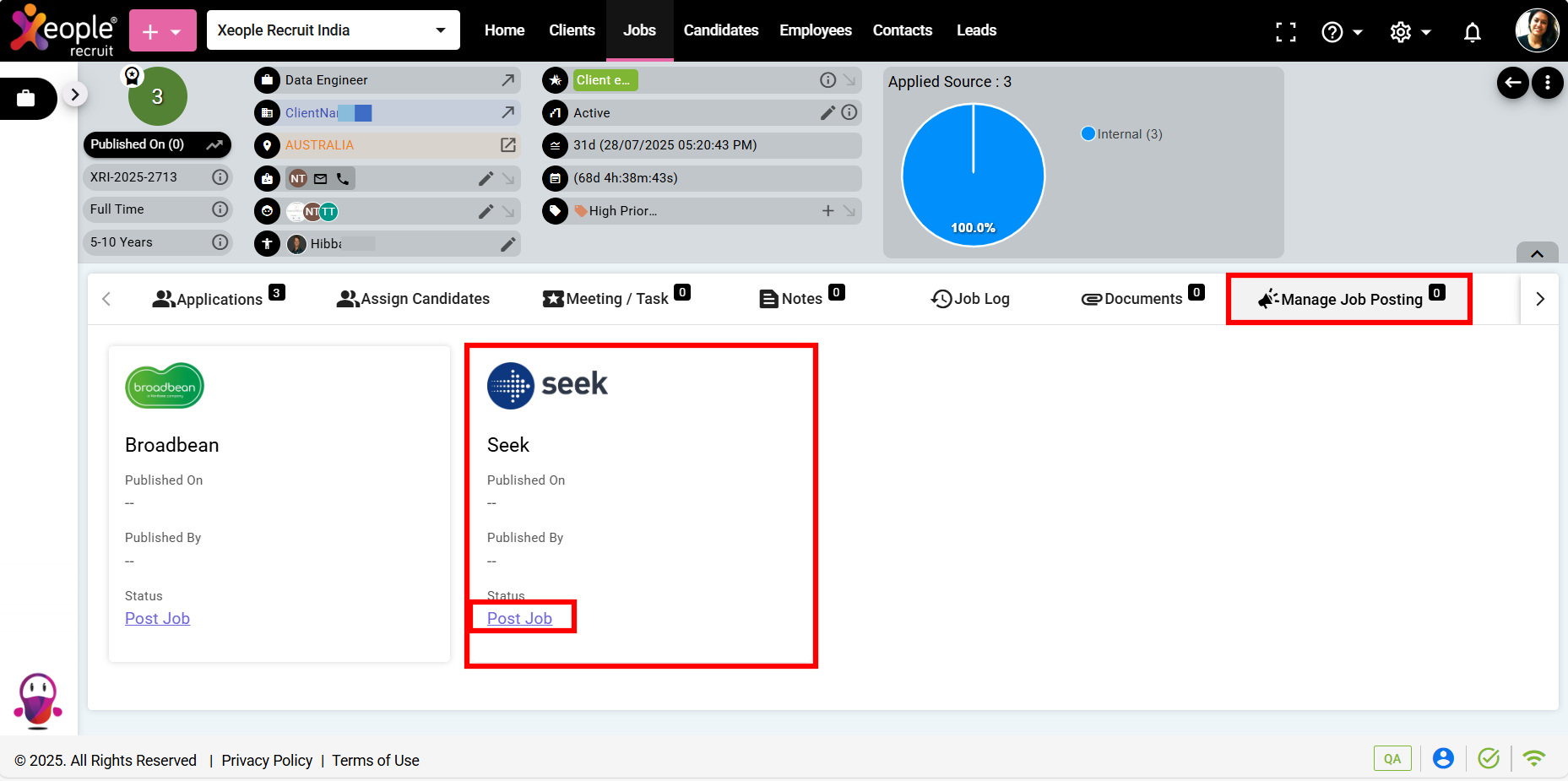The image size is (1568, 781).
Task: Edit the NT TT recruiters row pencil
Action: [486, 212]
